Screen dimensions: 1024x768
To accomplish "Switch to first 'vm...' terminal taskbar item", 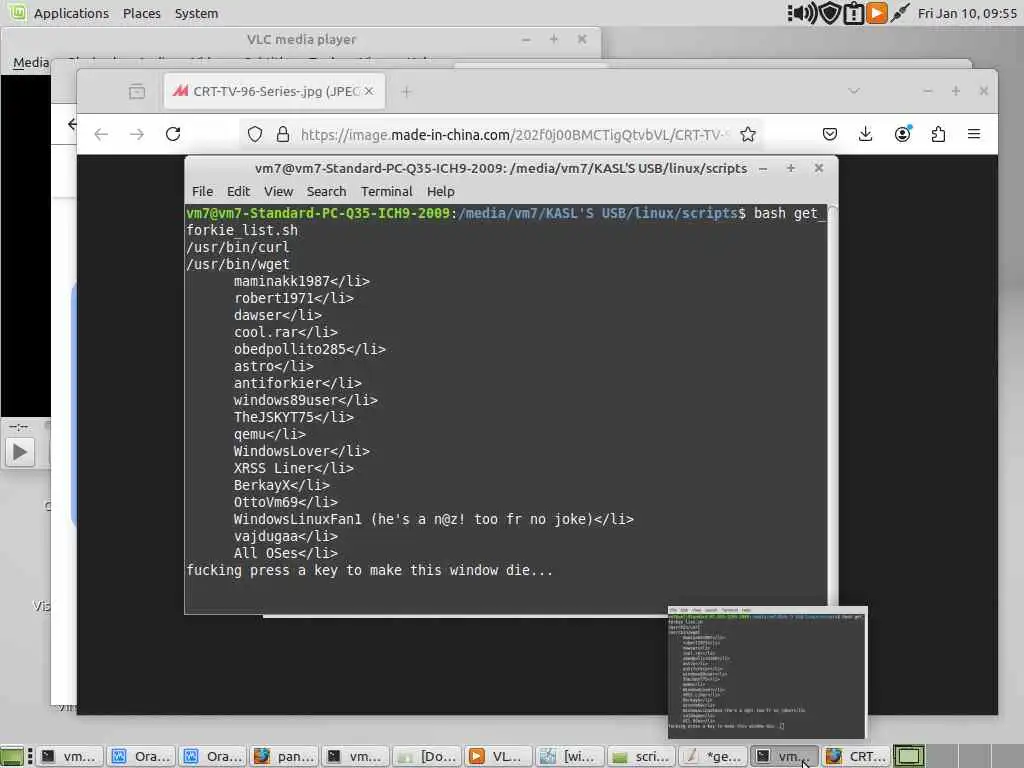I will [x=70, y=756].
